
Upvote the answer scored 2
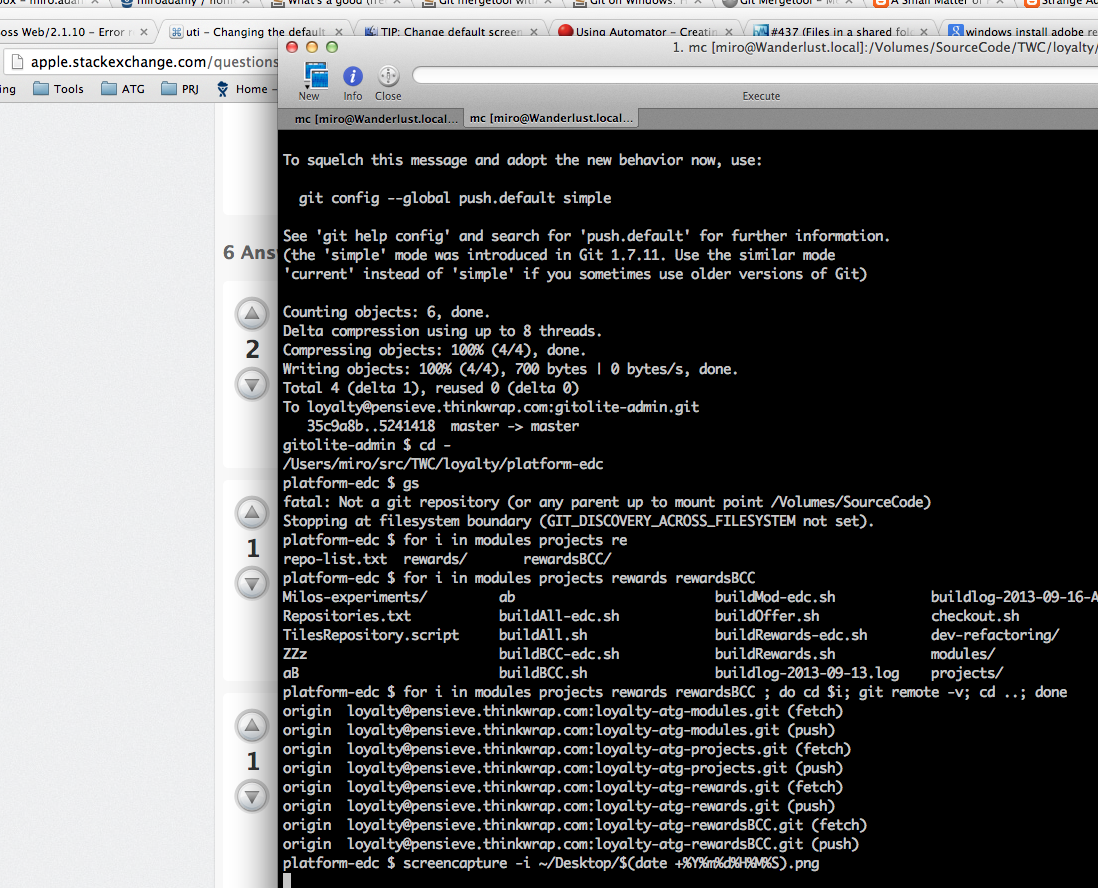point(252,314)
